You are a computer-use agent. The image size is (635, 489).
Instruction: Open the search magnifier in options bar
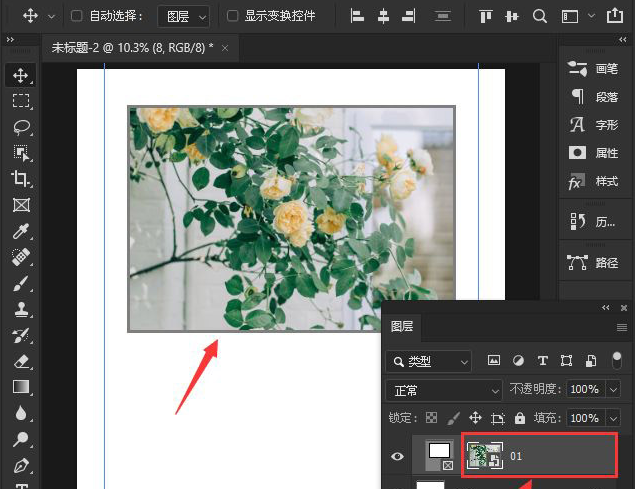[x=539, y=16]
